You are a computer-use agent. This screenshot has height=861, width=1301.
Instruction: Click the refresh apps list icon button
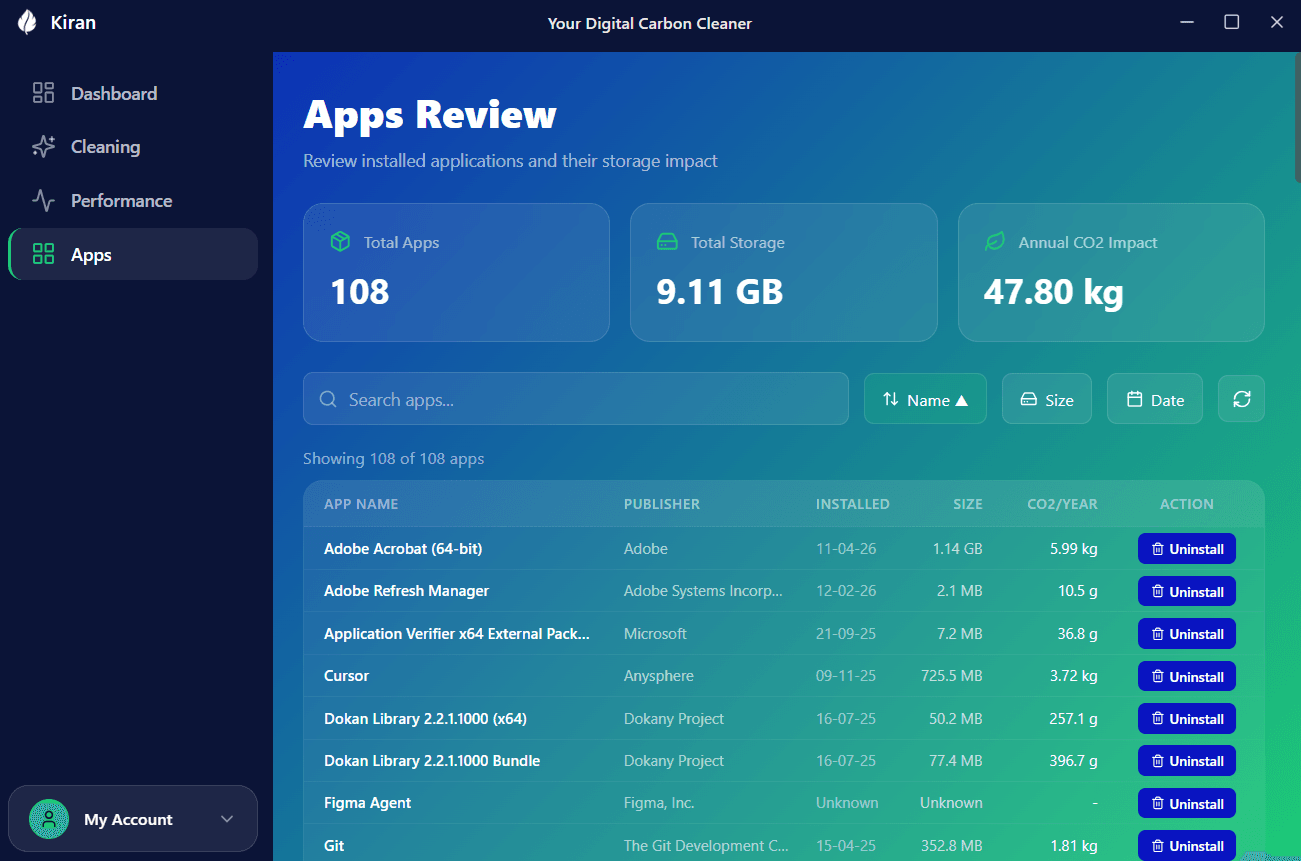pyautogui.click(x=1241, y=399)
